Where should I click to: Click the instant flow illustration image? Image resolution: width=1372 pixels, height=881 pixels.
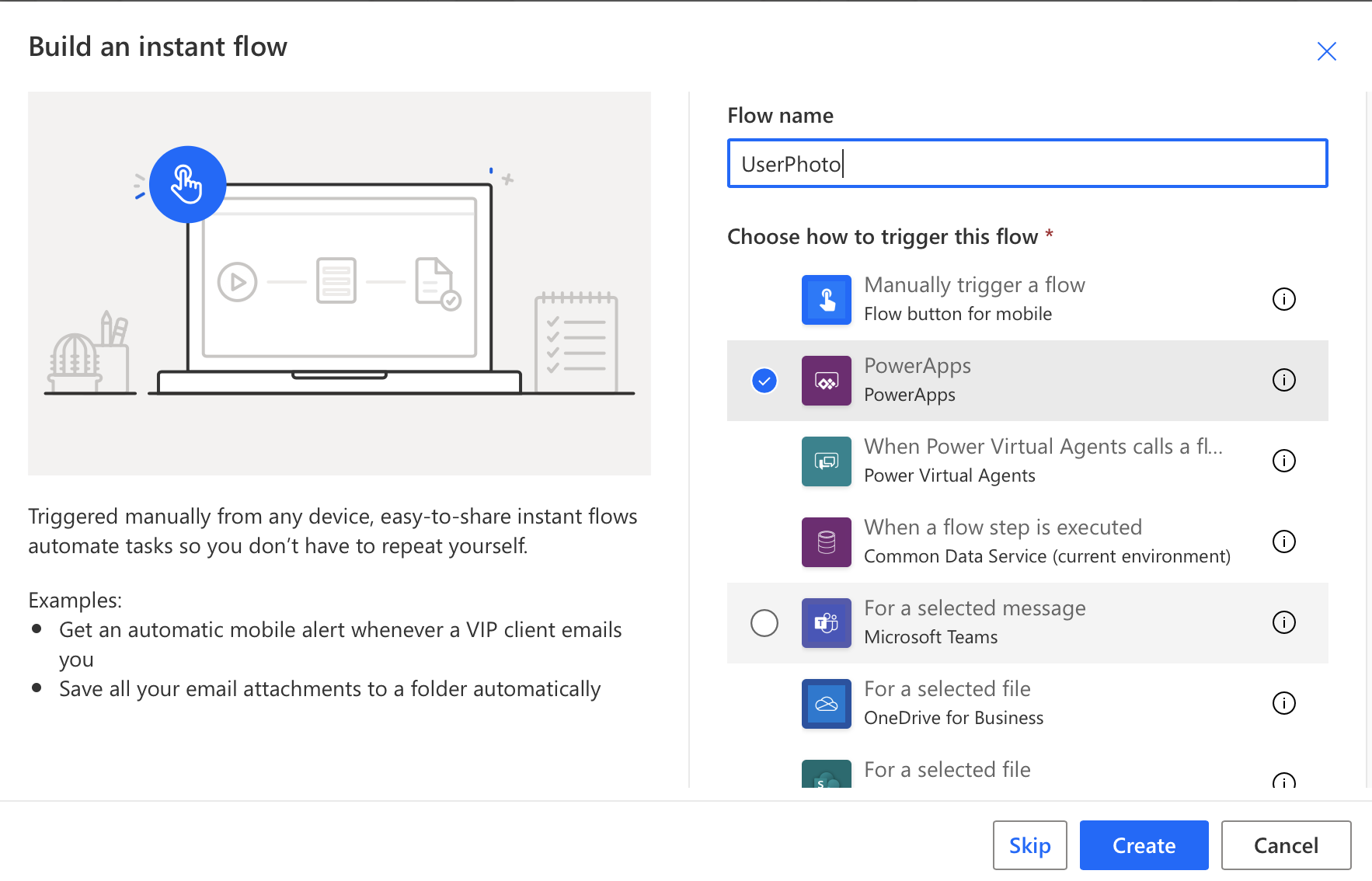pyautogui.click(x=340, y=284)
